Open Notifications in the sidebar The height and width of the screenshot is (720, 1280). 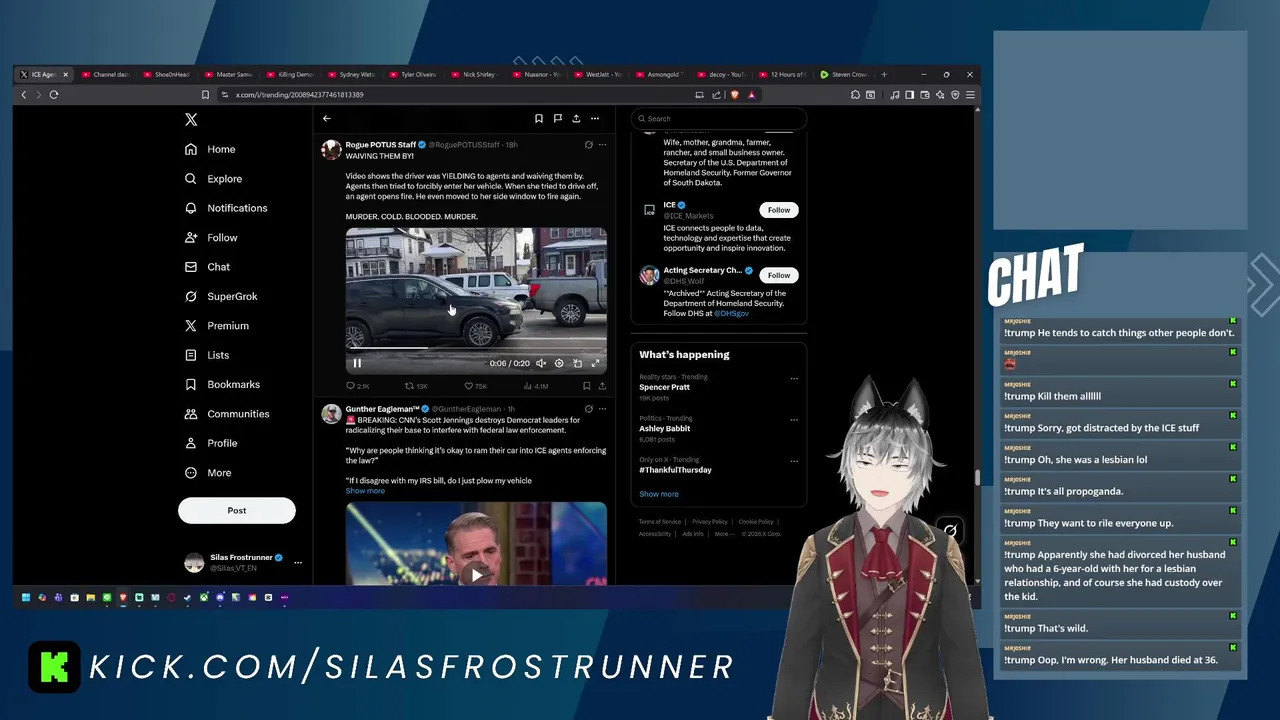(x=226, y=208)
